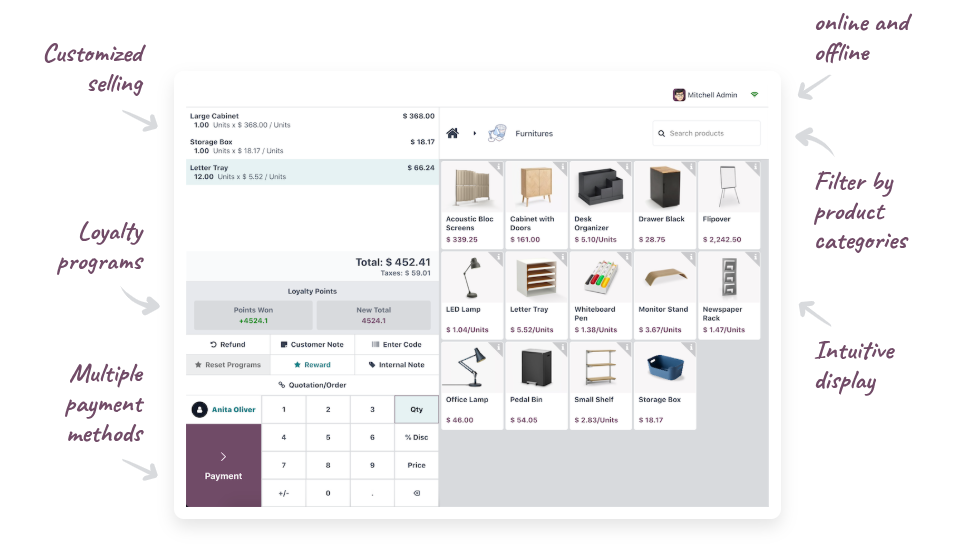Activate the Qty mode button
This screenshot has width=957, height=559.
(x=416, y=409)
